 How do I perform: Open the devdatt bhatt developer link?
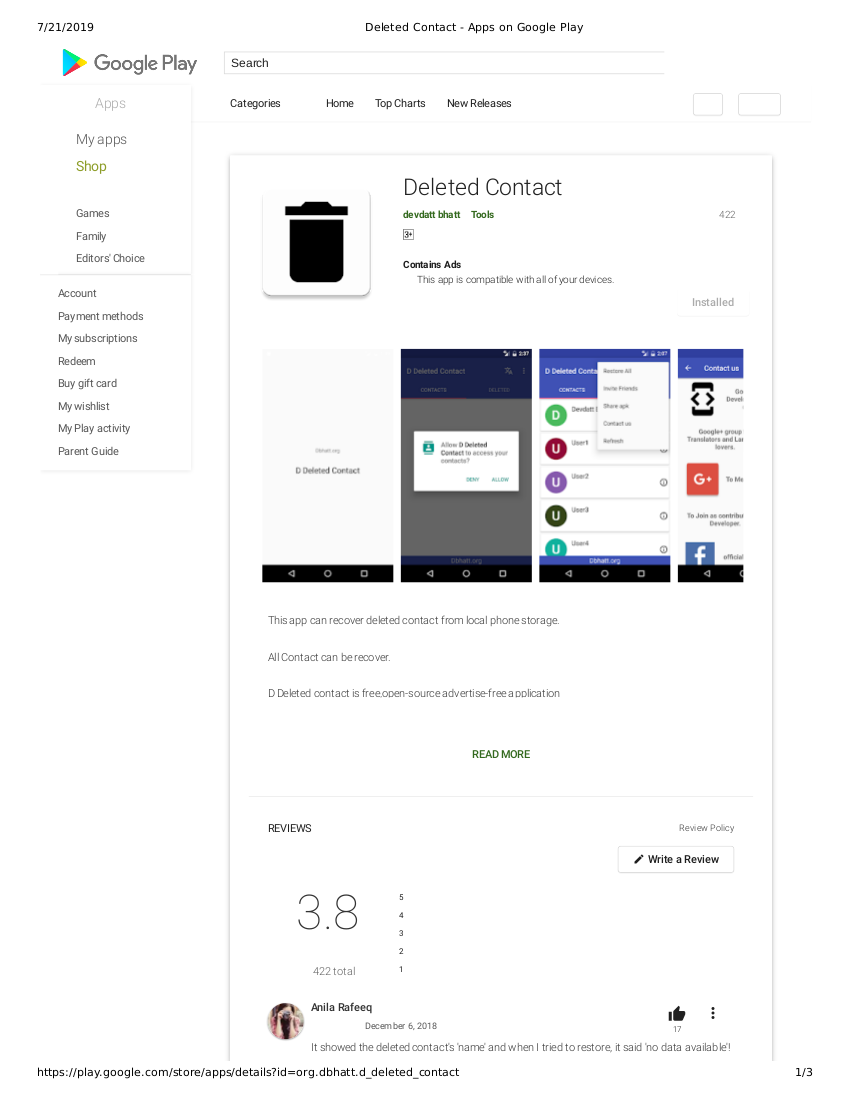click(431, 215)
